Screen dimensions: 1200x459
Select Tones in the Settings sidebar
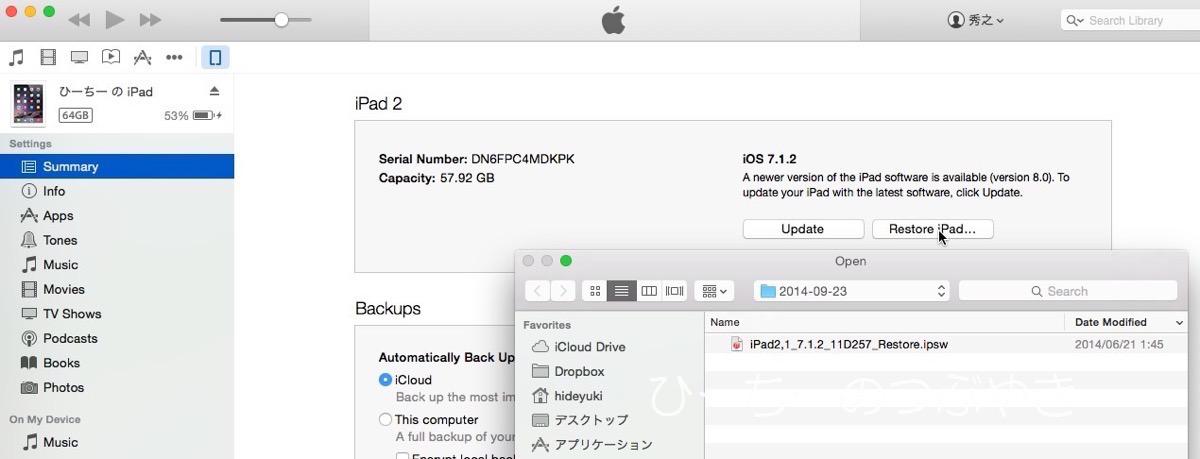[x=117, y=240]
